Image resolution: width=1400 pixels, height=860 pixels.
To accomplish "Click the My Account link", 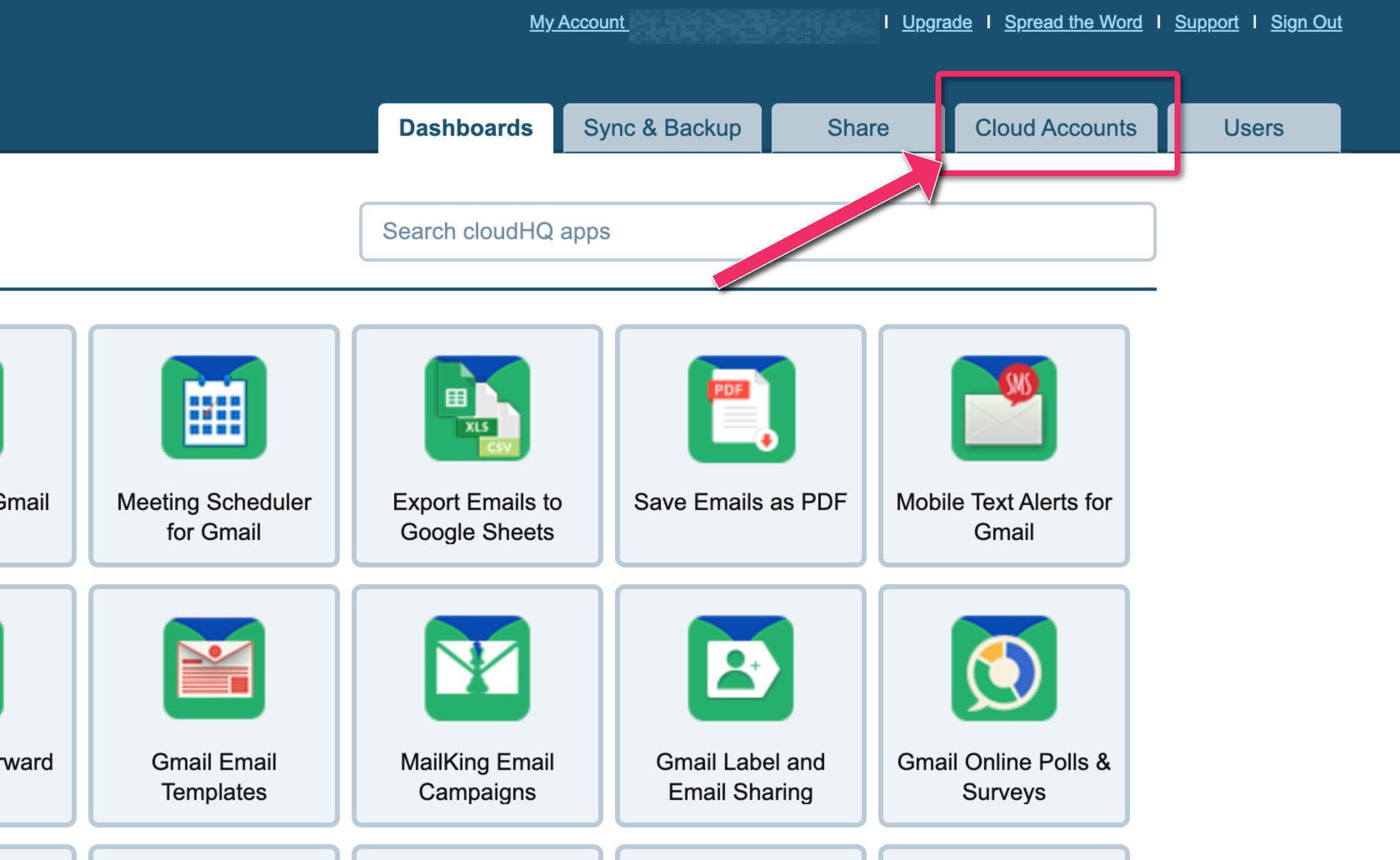I will [577, 22].
